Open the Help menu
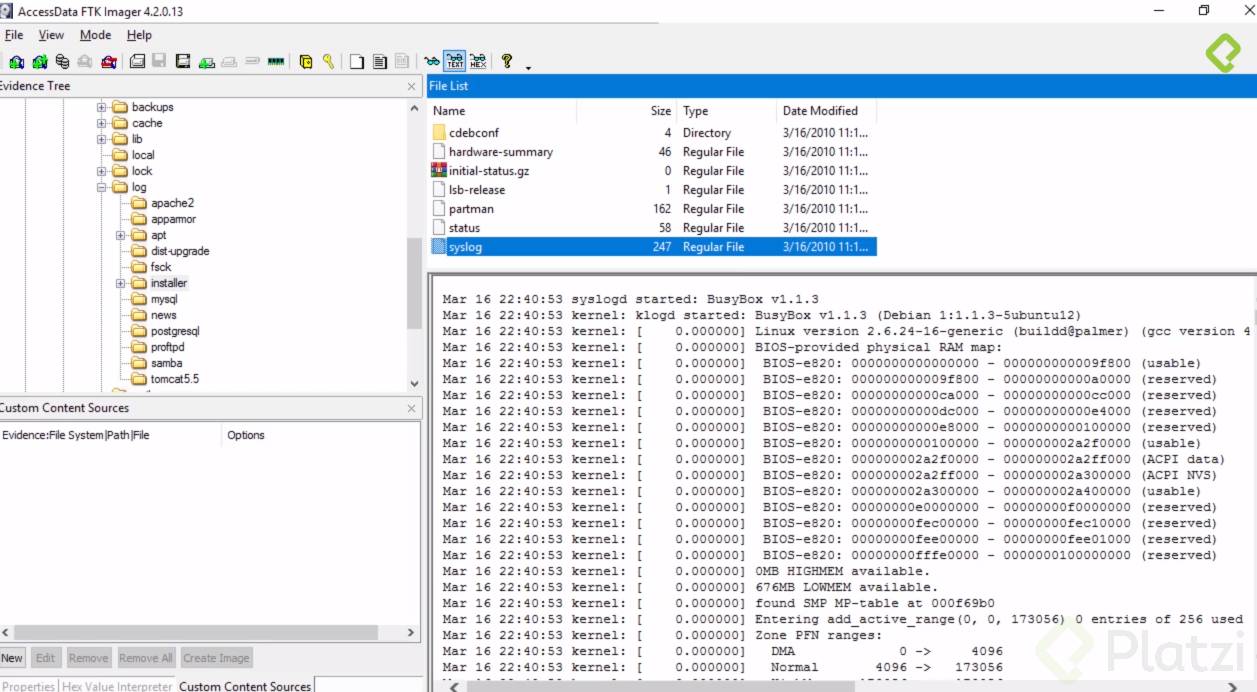 [139, 35]
